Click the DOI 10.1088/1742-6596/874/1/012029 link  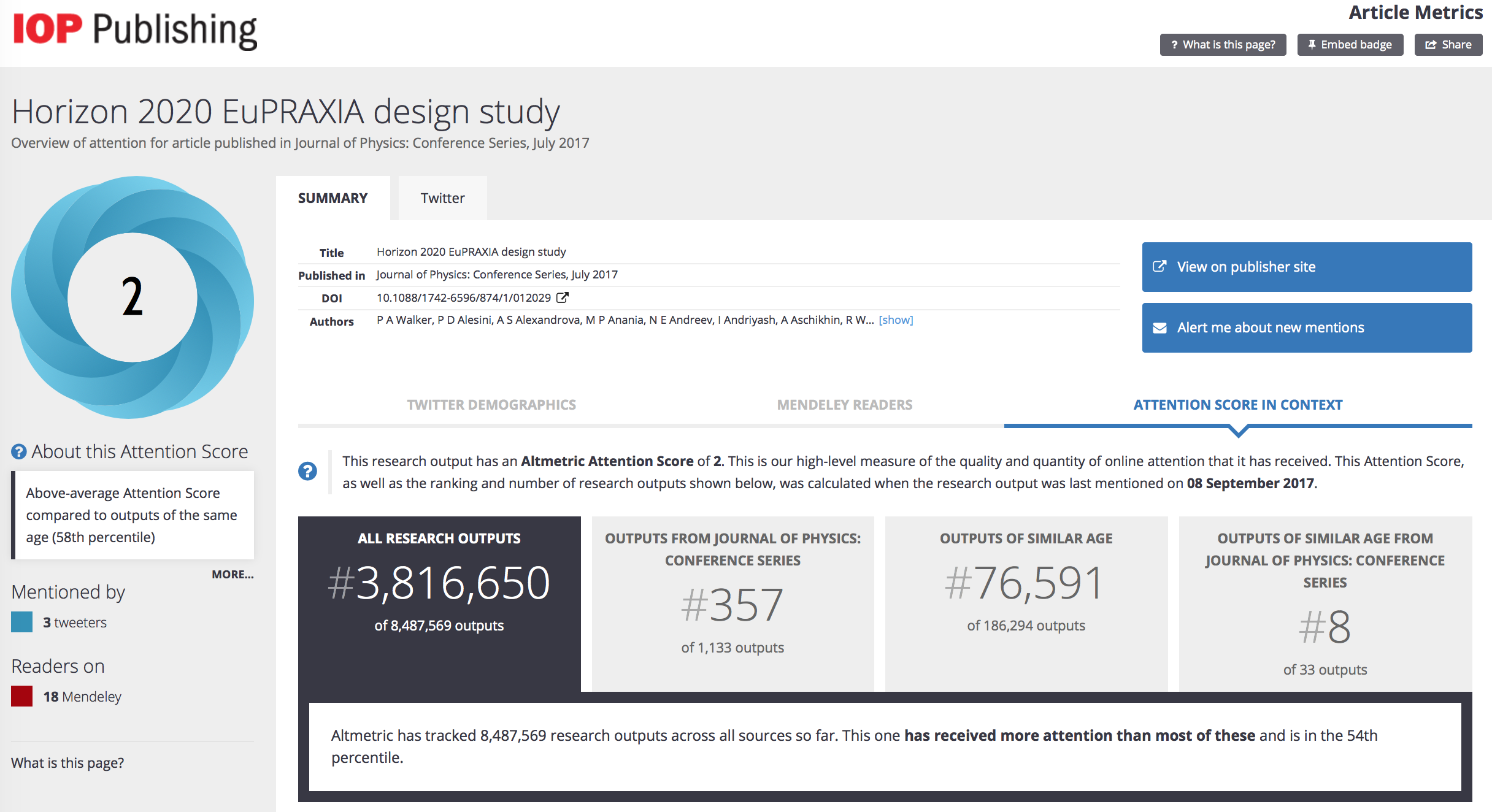464,297
